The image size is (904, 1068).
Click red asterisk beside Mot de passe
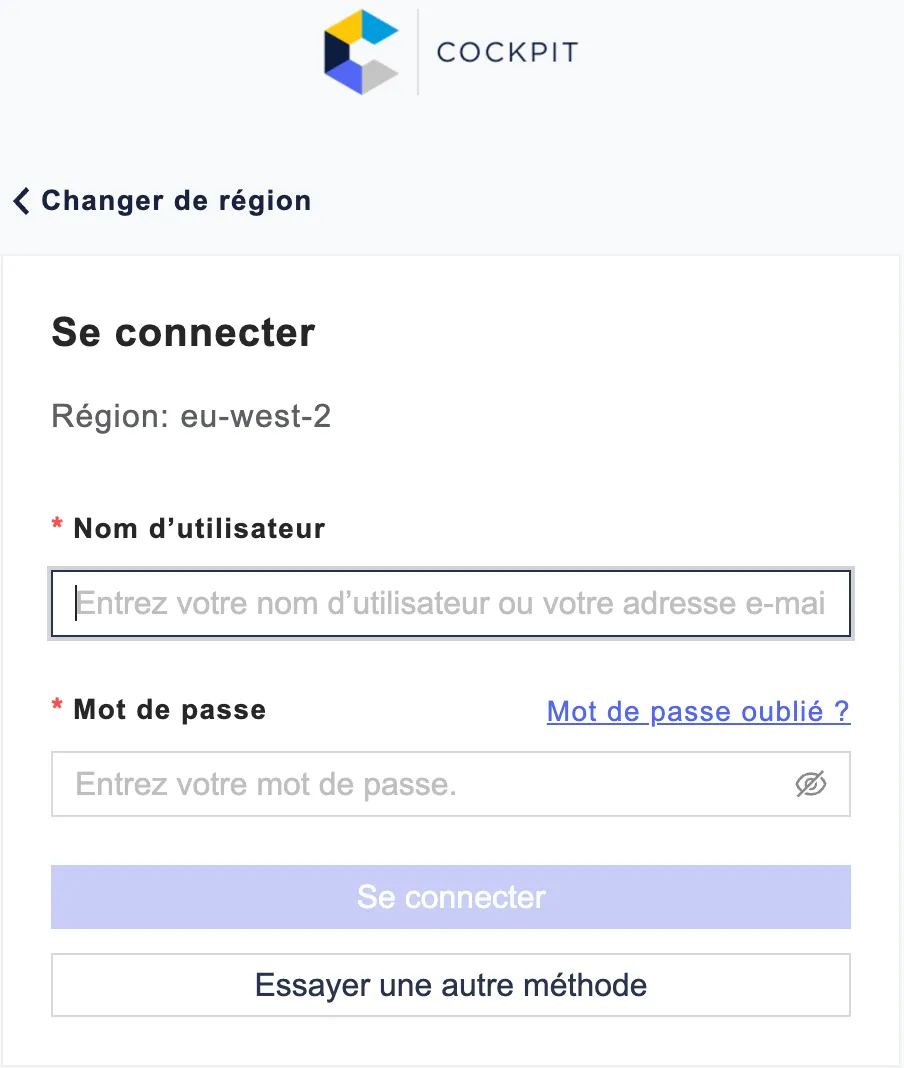click(x=57, y=709)
